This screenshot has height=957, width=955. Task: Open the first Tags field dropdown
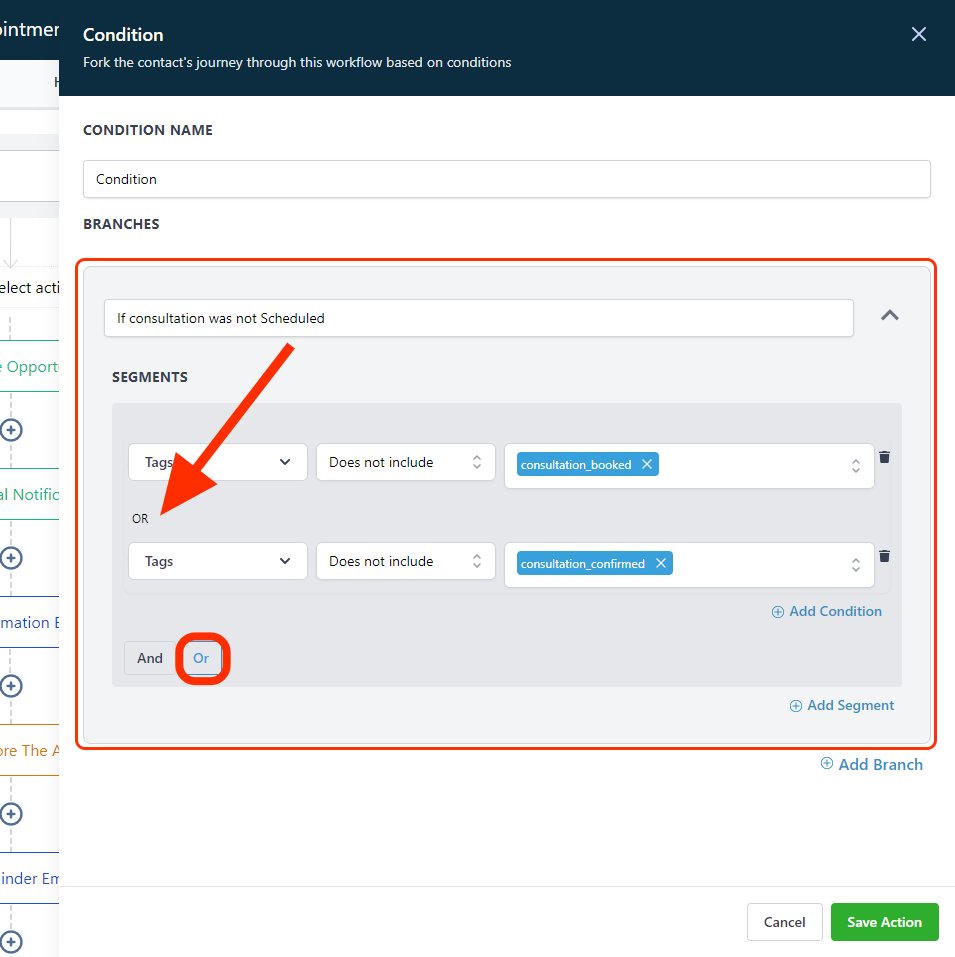(218, 462)
